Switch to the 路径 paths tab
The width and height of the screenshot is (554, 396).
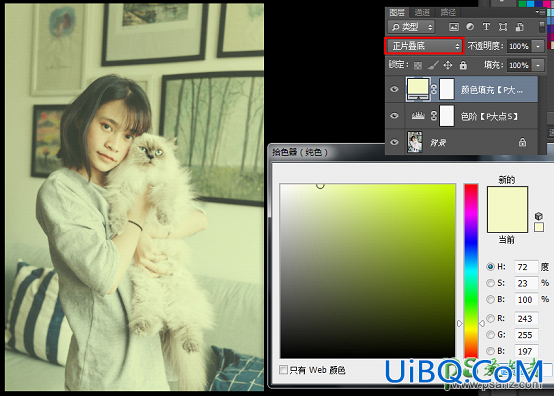coord(448,13)
